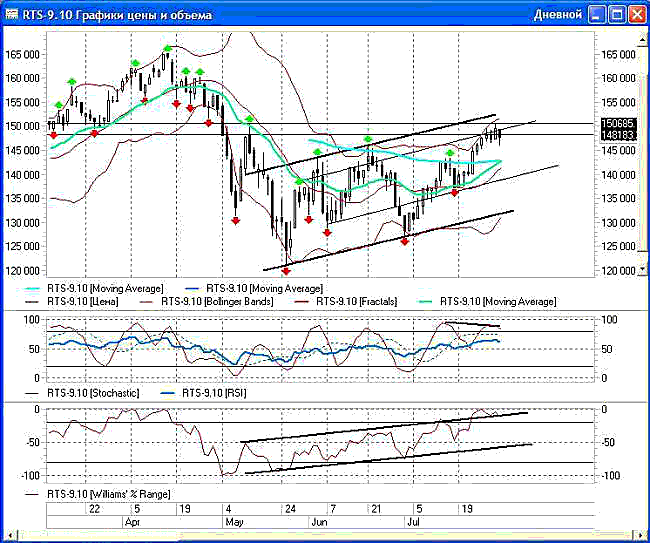650x543 pixels.
Task: Click the 22 date label on time axis
Action: pos(95,509)
